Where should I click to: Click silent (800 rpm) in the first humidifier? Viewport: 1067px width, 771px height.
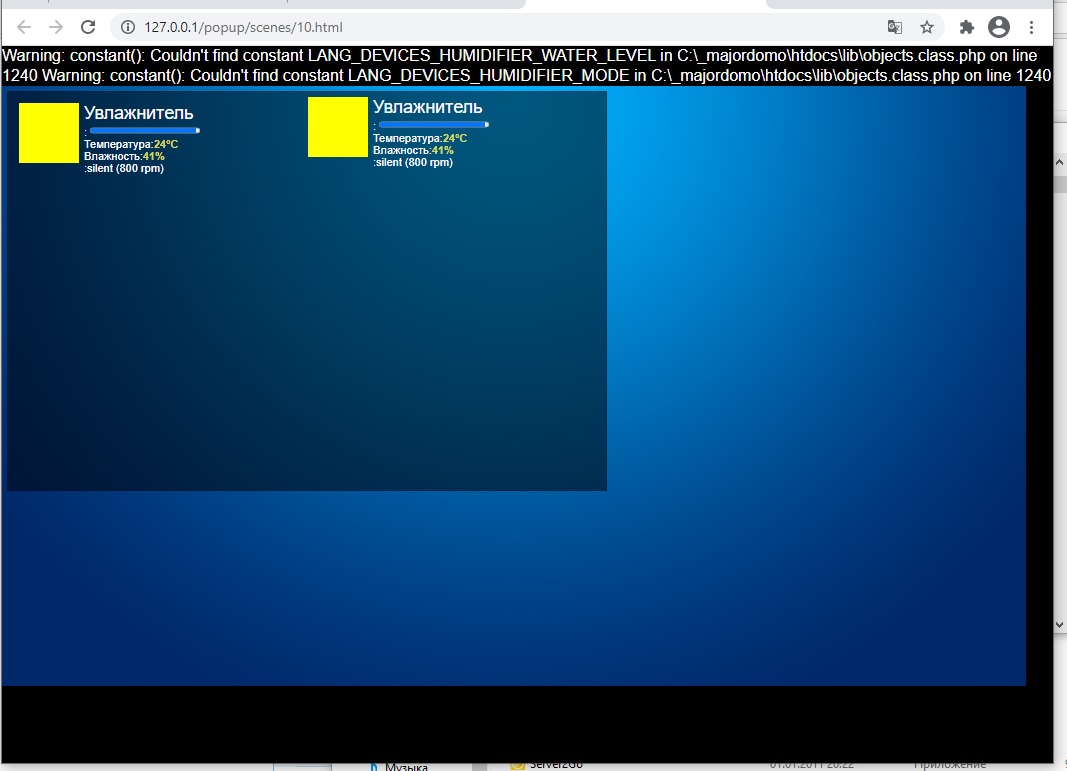pos(125,168)
